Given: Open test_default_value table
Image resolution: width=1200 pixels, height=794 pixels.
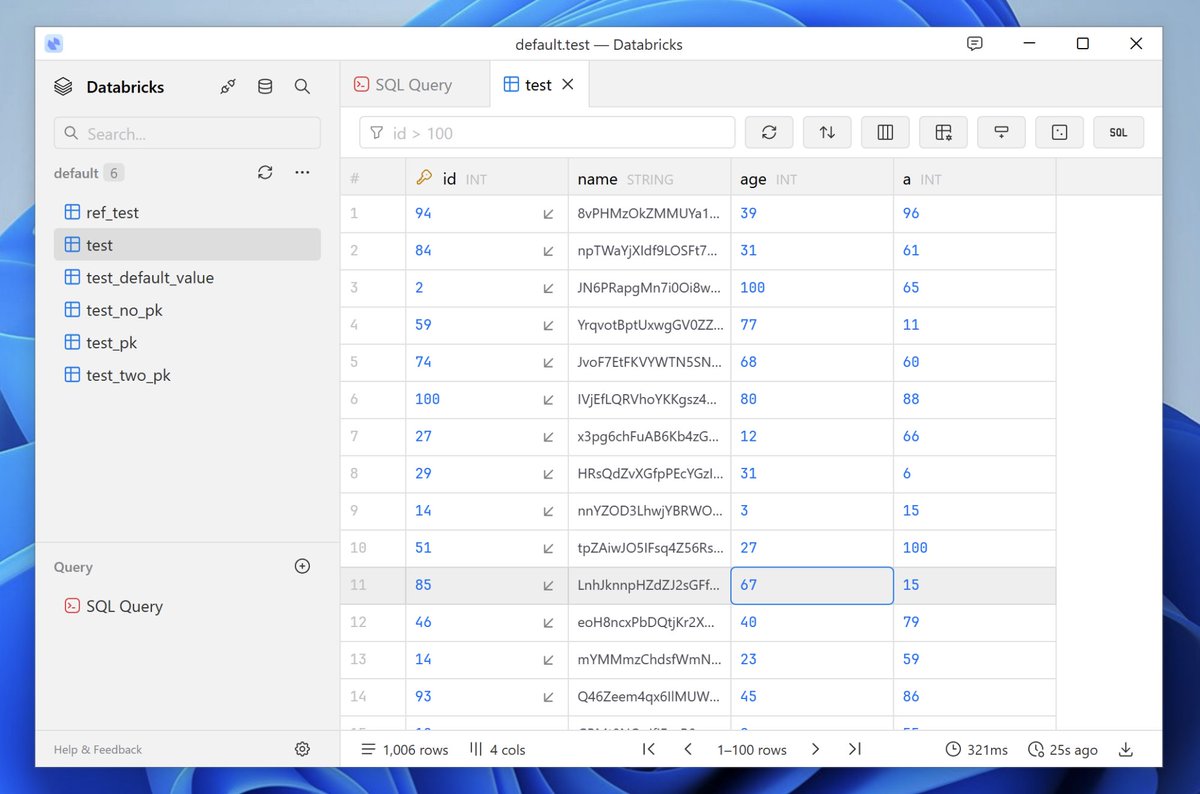Looking at the screenshot, I should coord(187,277).
